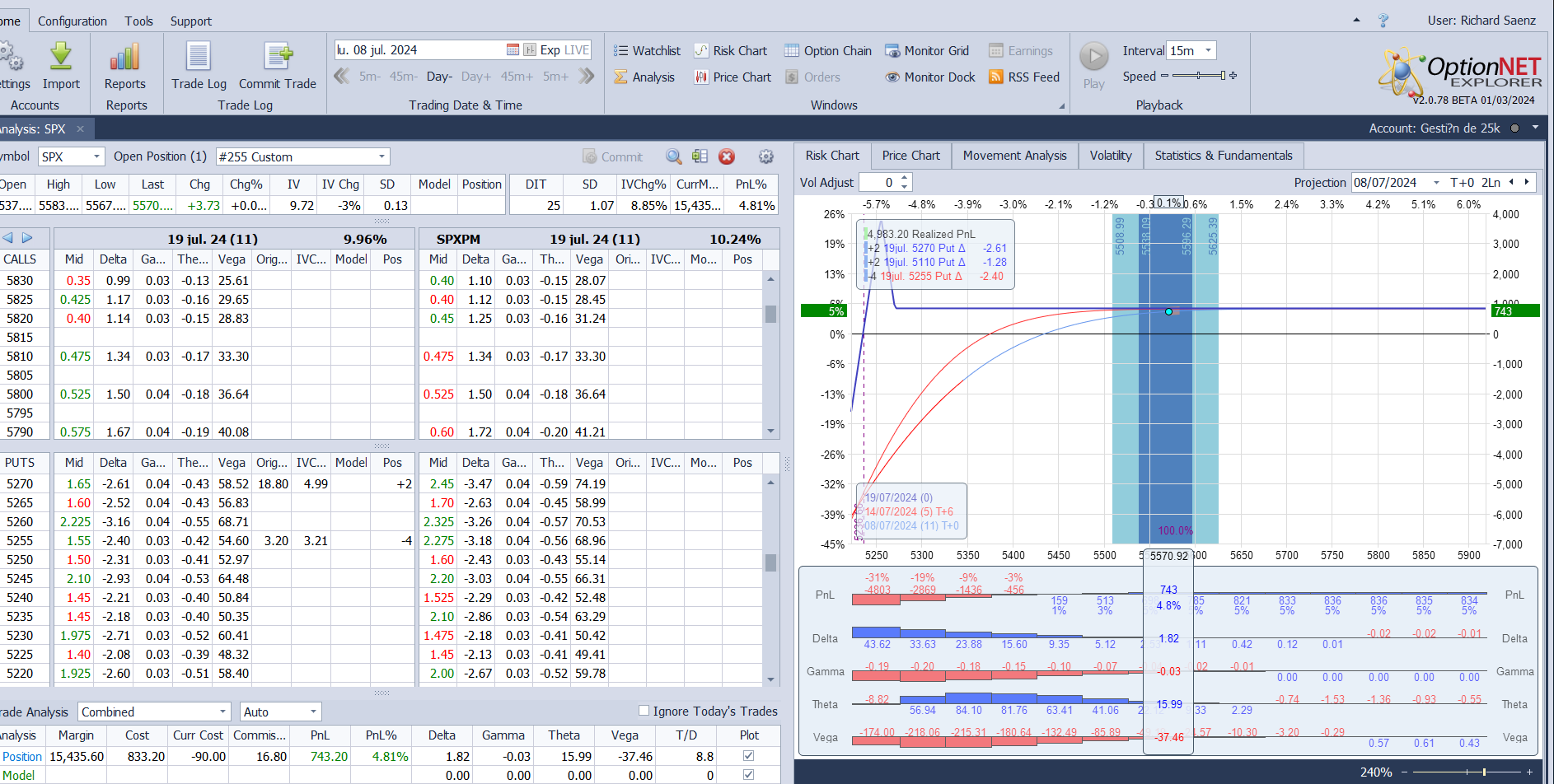Screen dimensions: 1554x784
Task: Close the Analysis: SPX tab
Action: click(80, 129)
